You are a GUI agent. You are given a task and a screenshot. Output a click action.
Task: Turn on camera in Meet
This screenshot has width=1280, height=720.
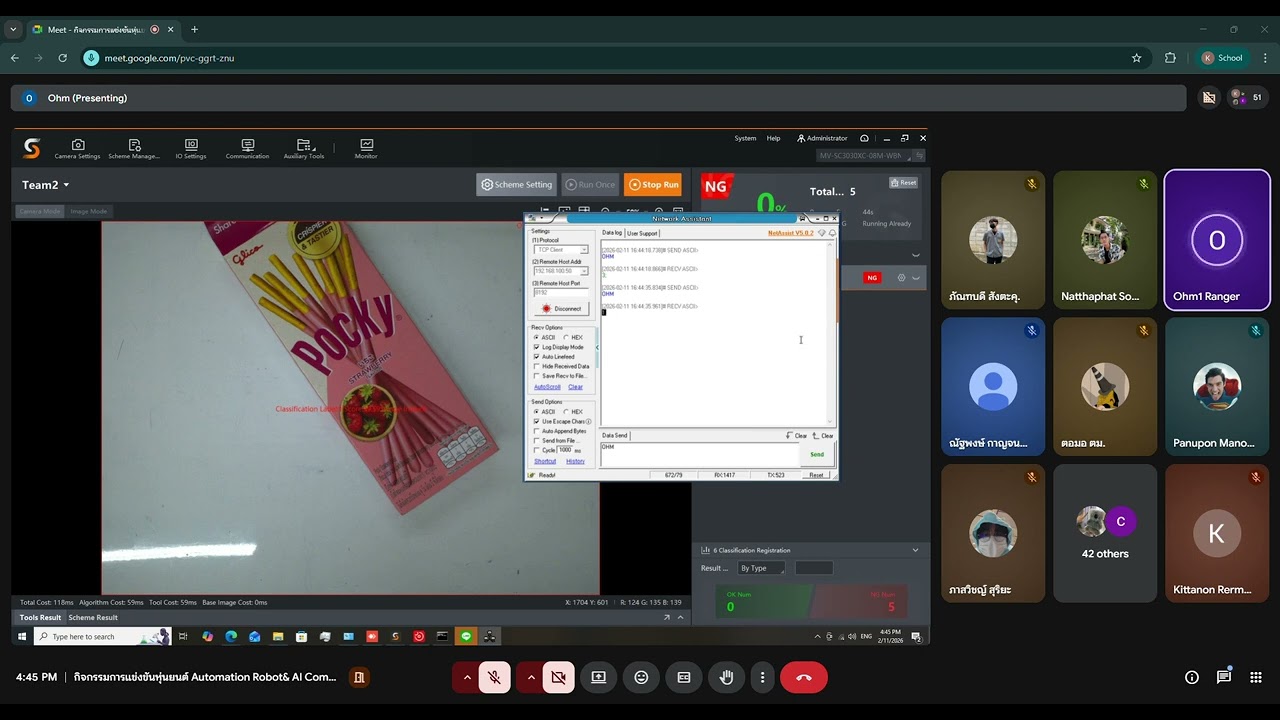558,677
